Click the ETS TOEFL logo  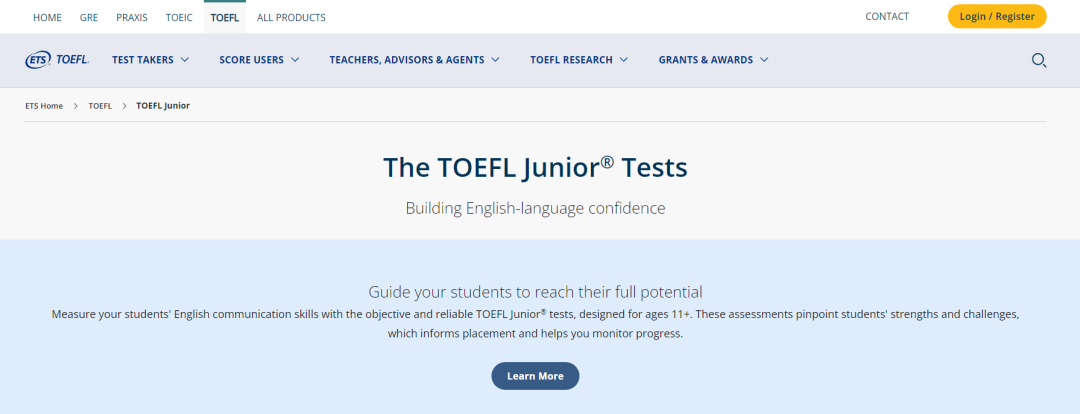click(57, 60)
